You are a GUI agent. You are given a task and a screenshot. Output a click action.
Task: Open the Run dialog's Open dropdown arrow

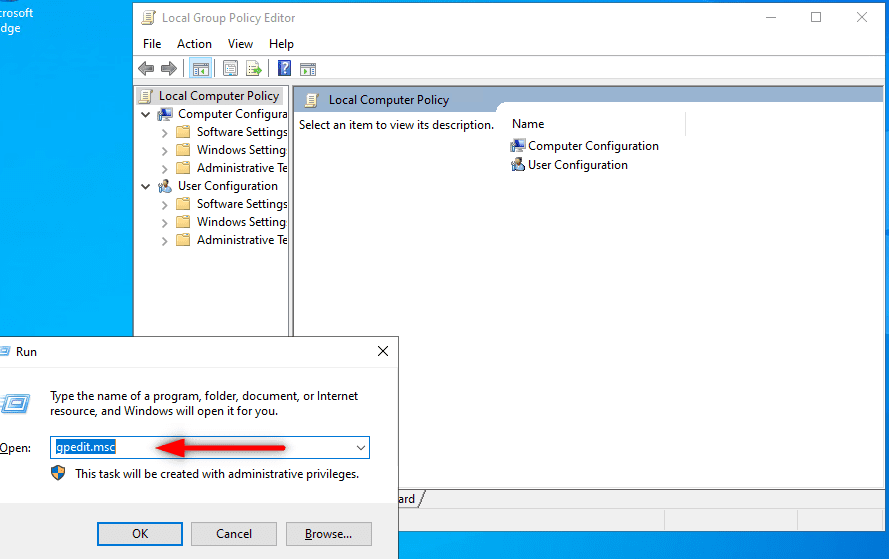coord(360,448)
